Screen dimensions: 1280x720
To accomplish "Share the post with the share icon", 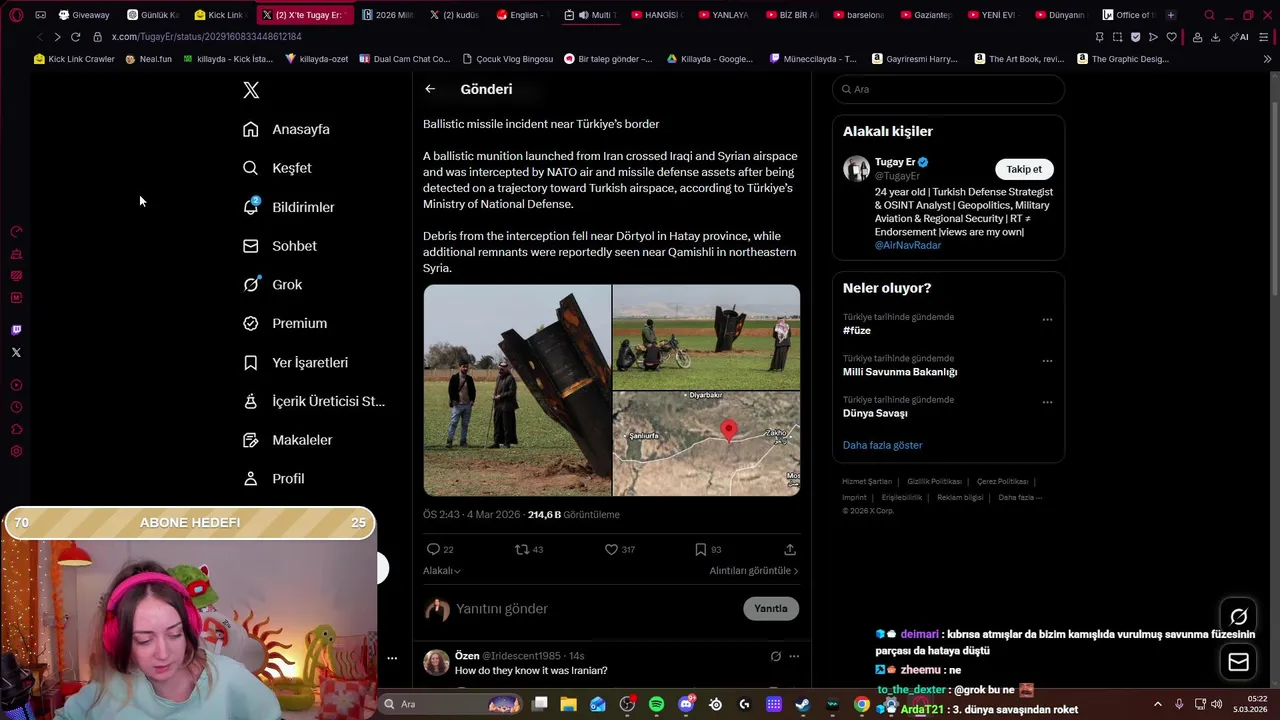I will [790, 549].
